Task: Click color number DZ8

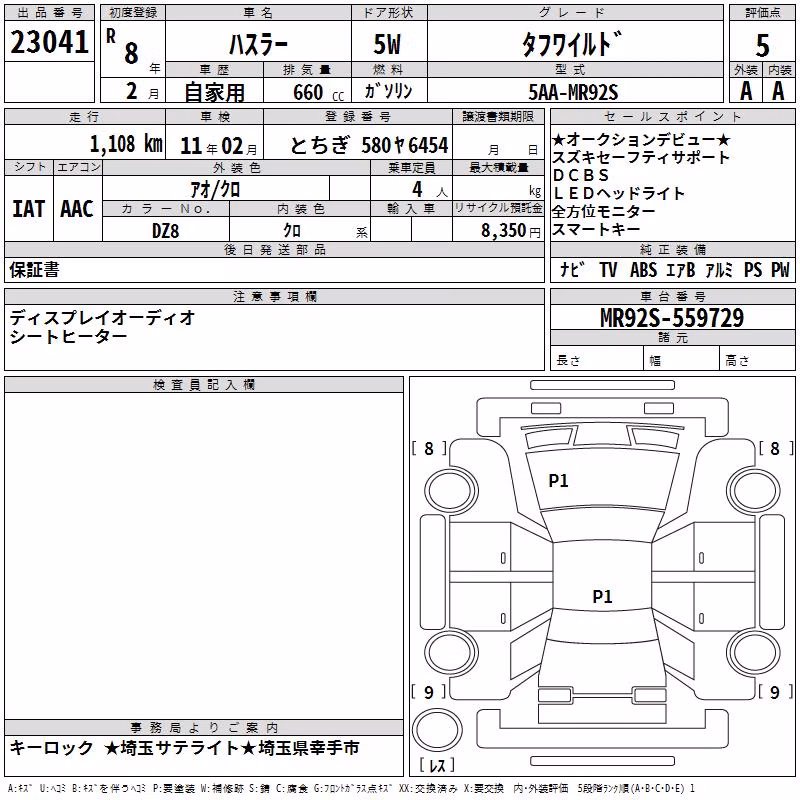Action: click(166, 231)
